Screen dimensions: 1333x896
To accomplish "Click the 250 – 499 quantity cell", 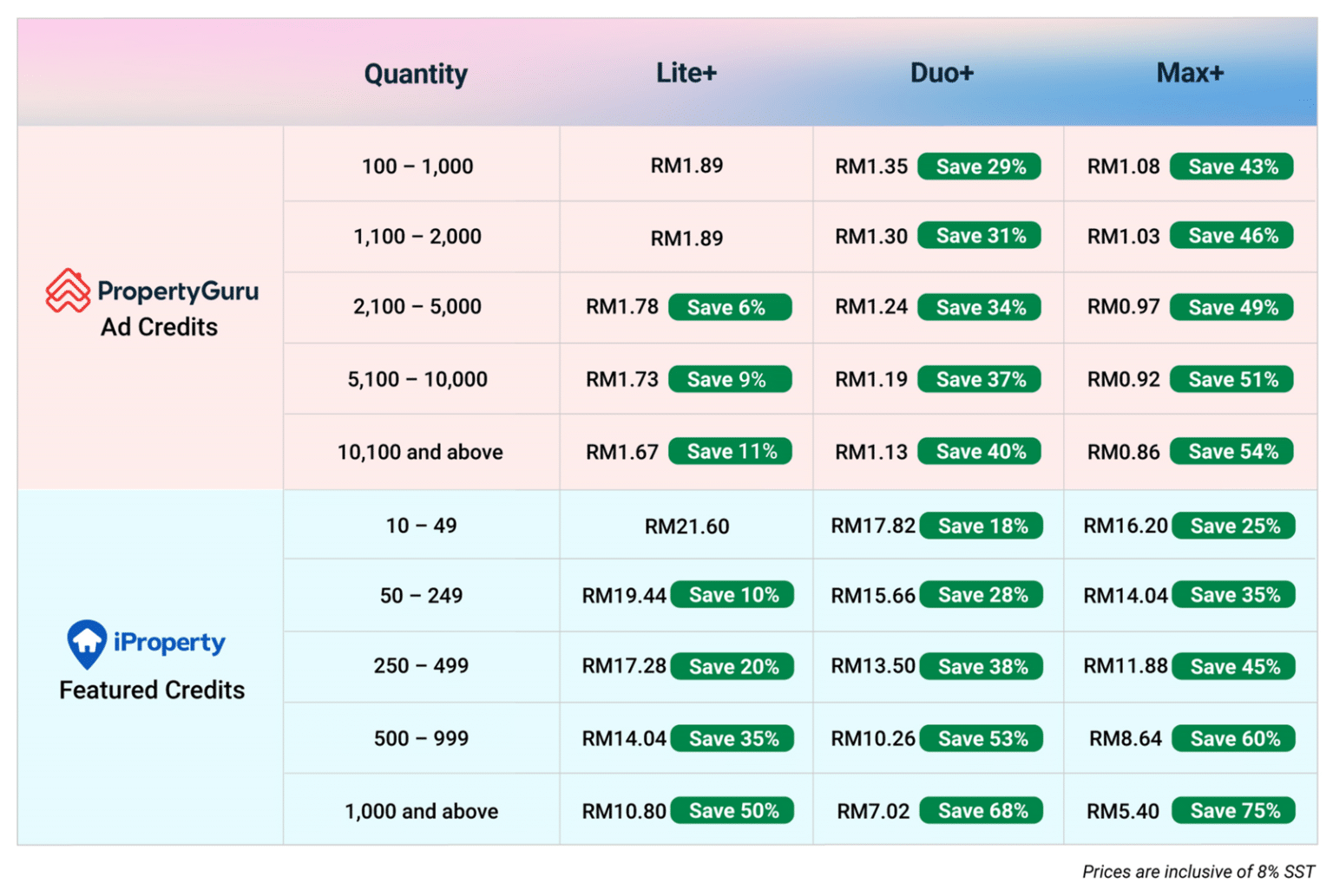I will point(421,666).
